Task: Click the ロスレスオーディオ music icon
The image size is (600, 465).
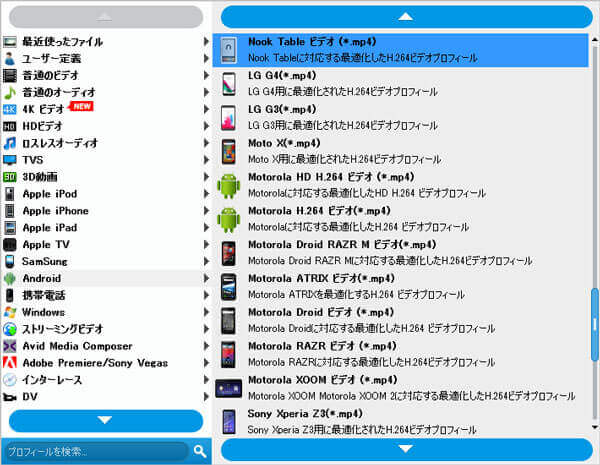Action: coord(10,143)
